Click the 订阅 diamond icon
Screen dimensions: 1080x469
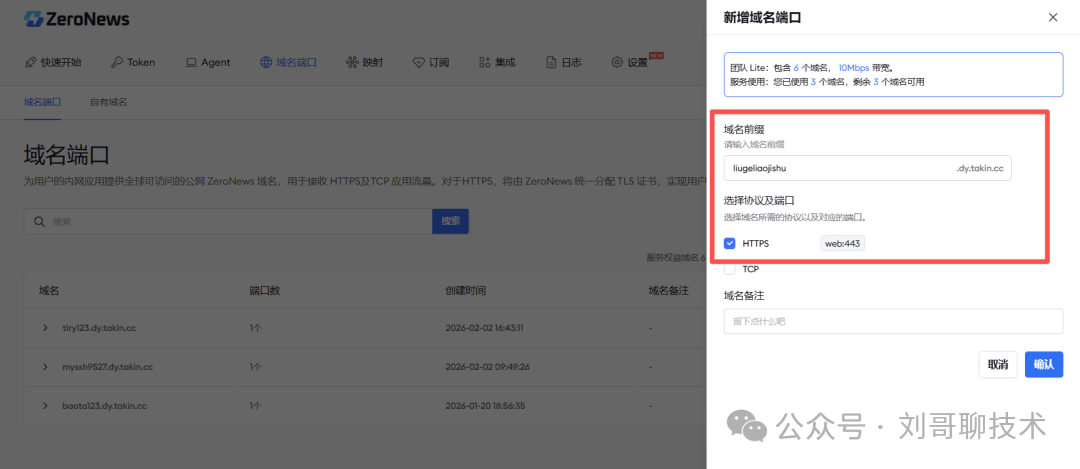(x=419, y=62)
